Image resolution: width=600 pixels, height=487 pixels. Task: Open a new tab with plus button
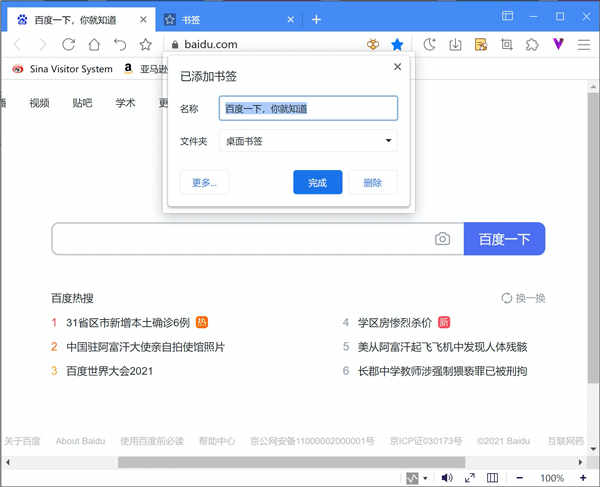316,20
